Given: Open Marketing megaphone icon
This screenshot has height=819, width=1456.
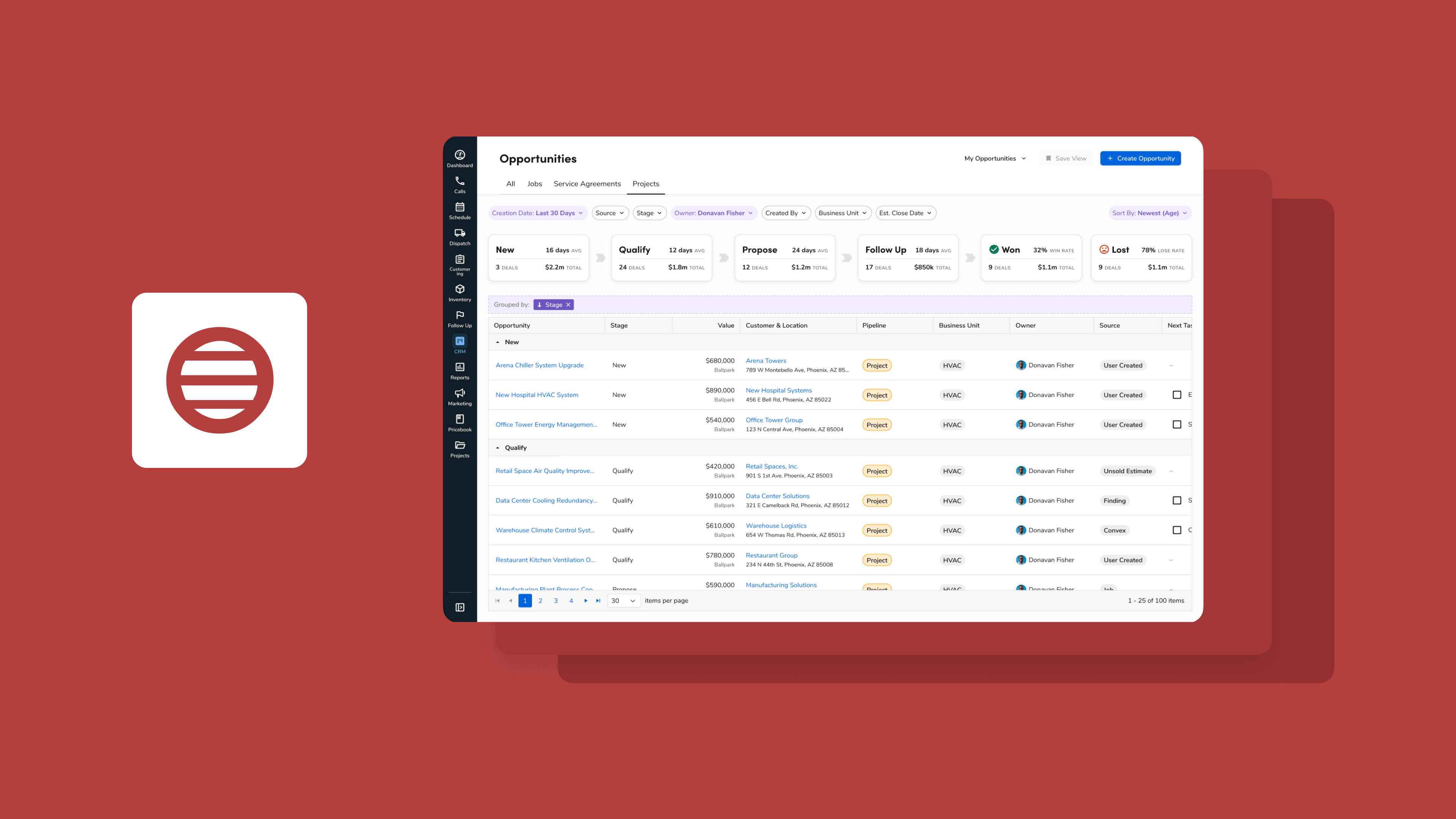Looking at the screenshot, I should pos(460,397).
